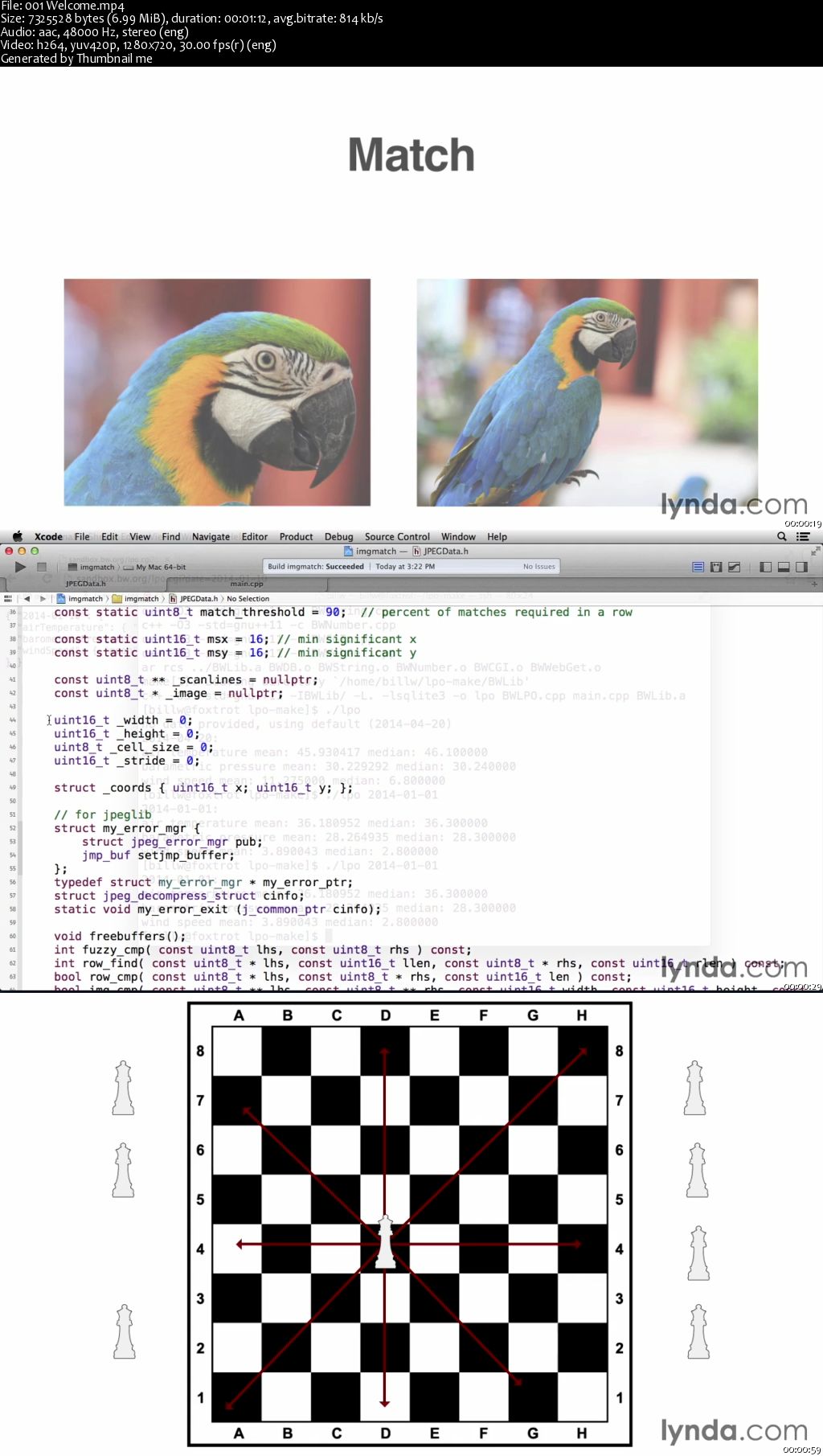This screenshot has height=1456, width=823.
Task: Open the Notification Center icon
Action: tap(803, 536)
